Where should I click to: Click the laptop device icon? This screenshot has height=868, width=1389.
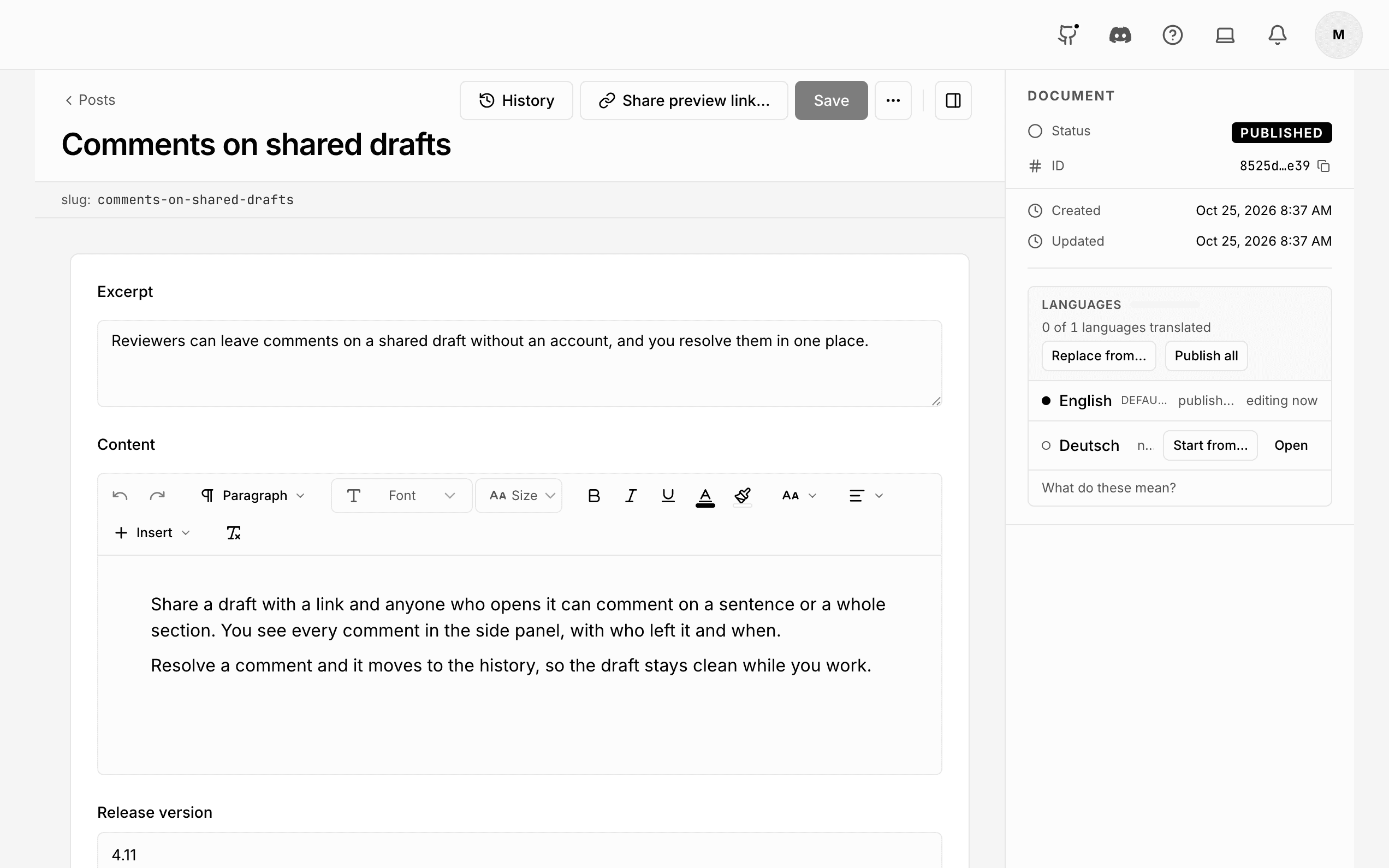point(1225,35)
